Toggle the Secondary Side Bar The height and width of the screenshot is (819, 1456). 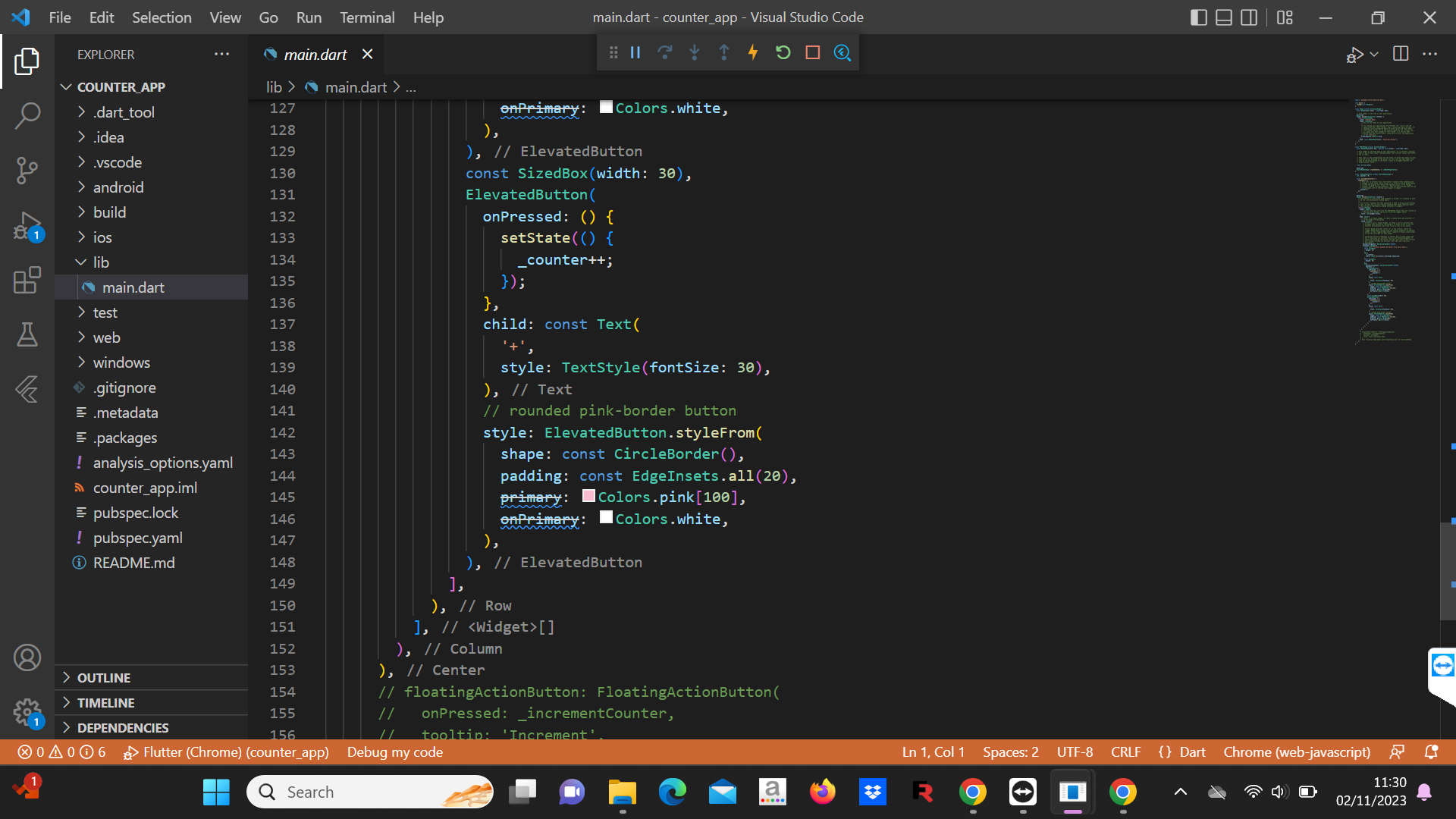tap(1249, 17)
